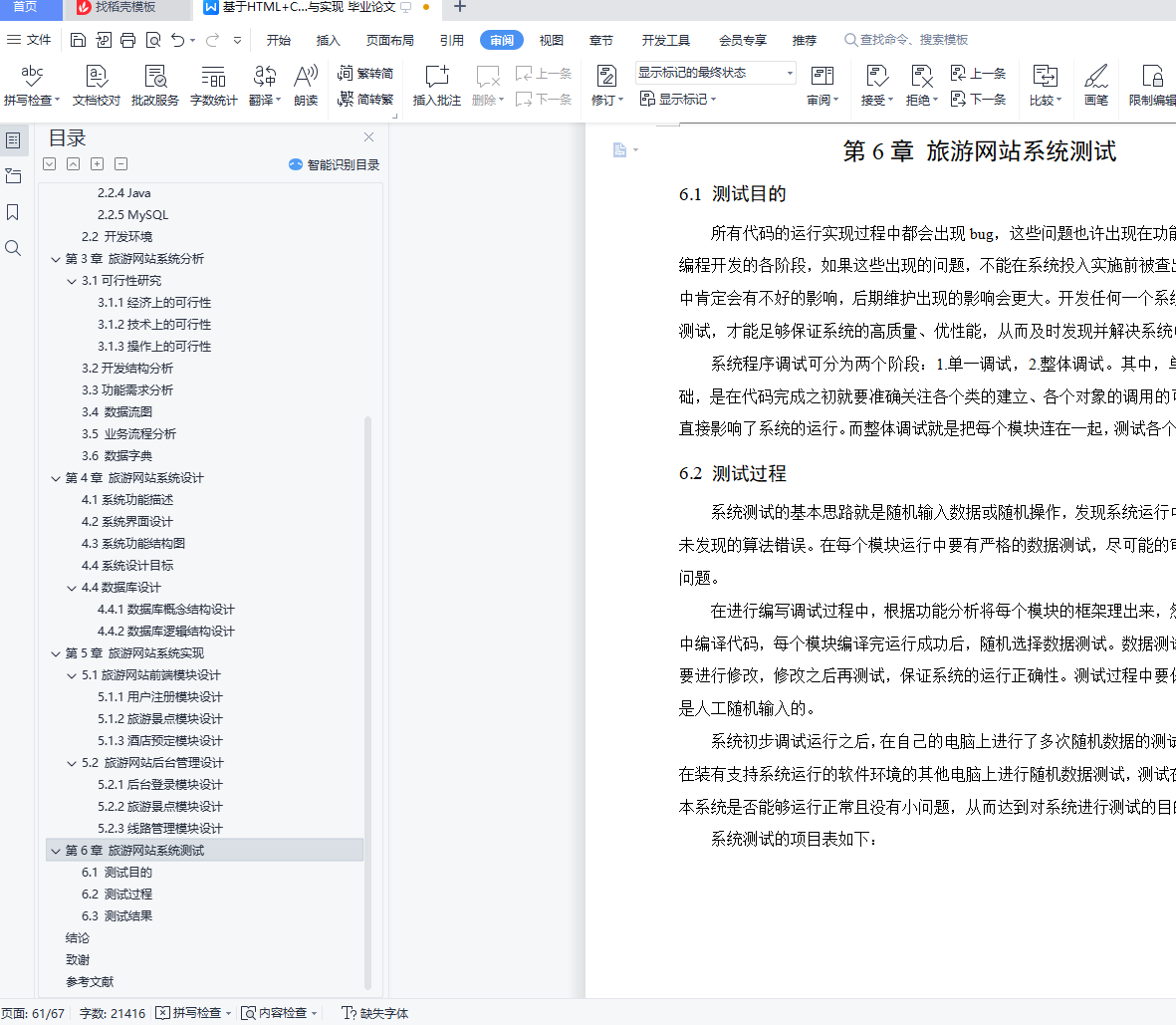
Task: Open 限制编辑 restrict editing
Action: 1152,86
